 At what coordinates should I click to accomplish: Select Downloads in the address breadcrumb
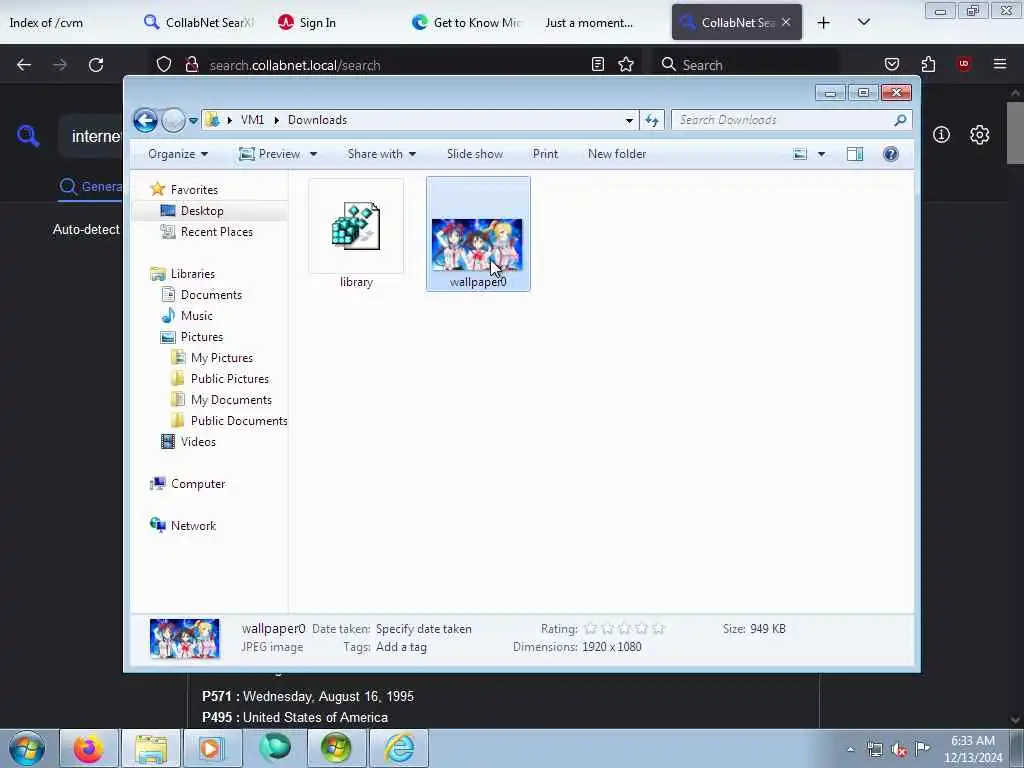point(317,120)
